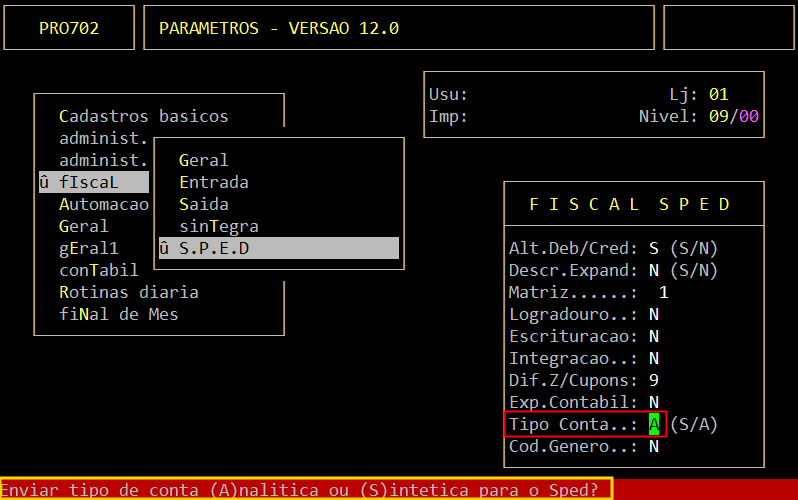Click the Dif.Z/Cupons value field
Viewport: 798px width, 500px height.
pos(653,380)
